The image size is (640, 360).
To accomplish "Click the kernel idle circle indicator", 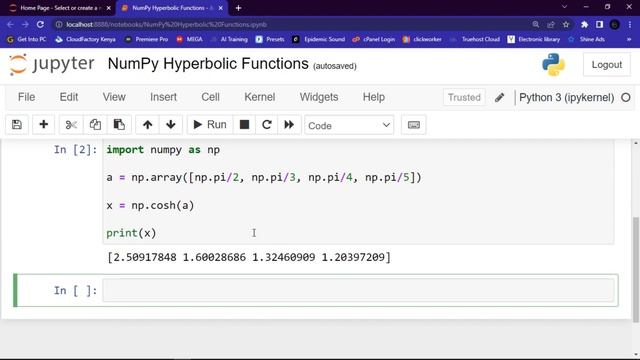I will 626,98.
